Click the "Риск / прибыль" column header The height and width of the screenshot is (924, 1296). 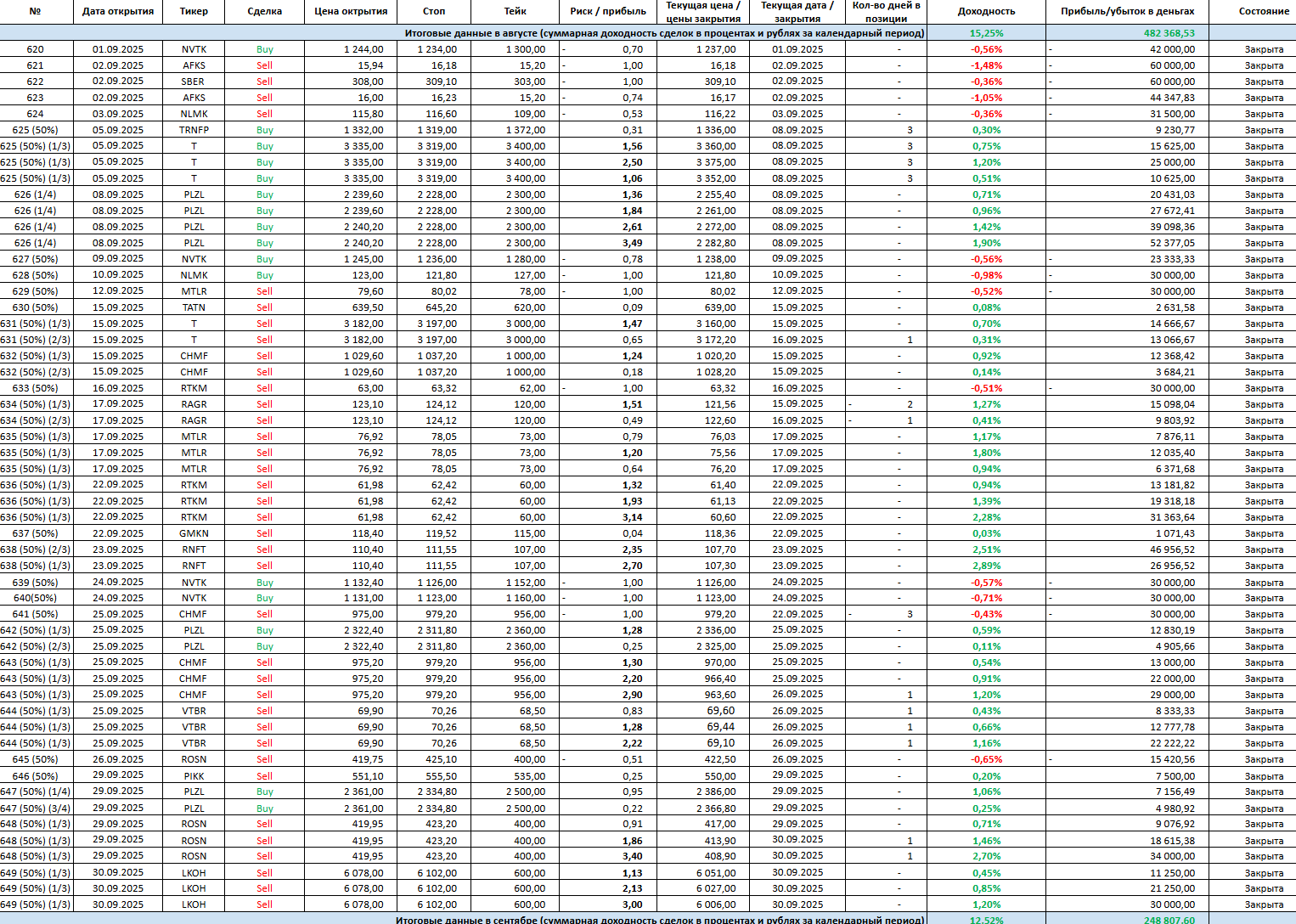(x=607, y=12)
